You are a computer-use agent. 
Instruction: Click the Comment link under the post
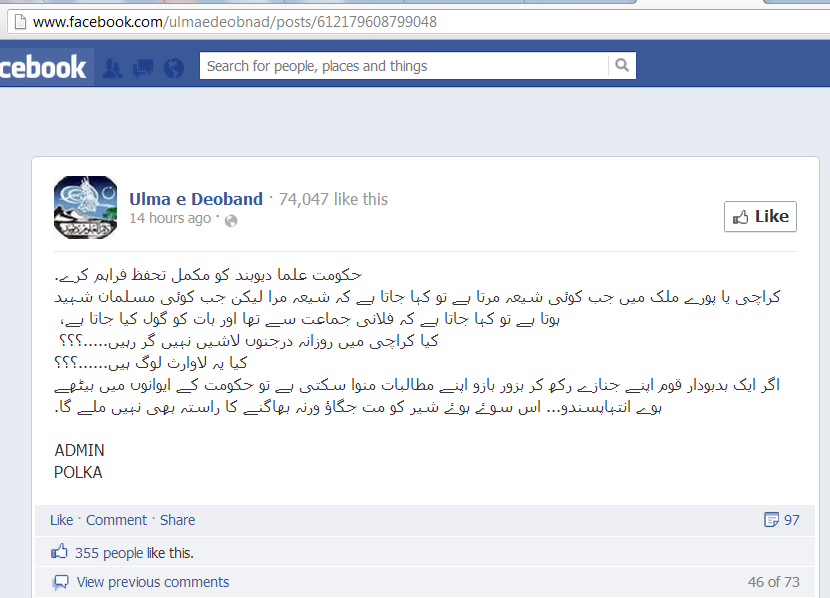[116, 520]
